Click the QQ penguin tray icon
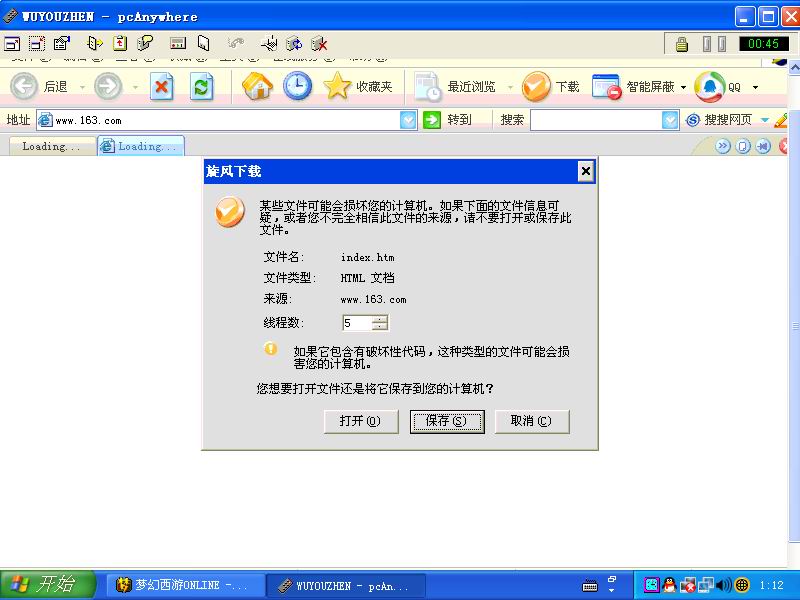The width and height of the screenshot is (800, 600). 669,585
